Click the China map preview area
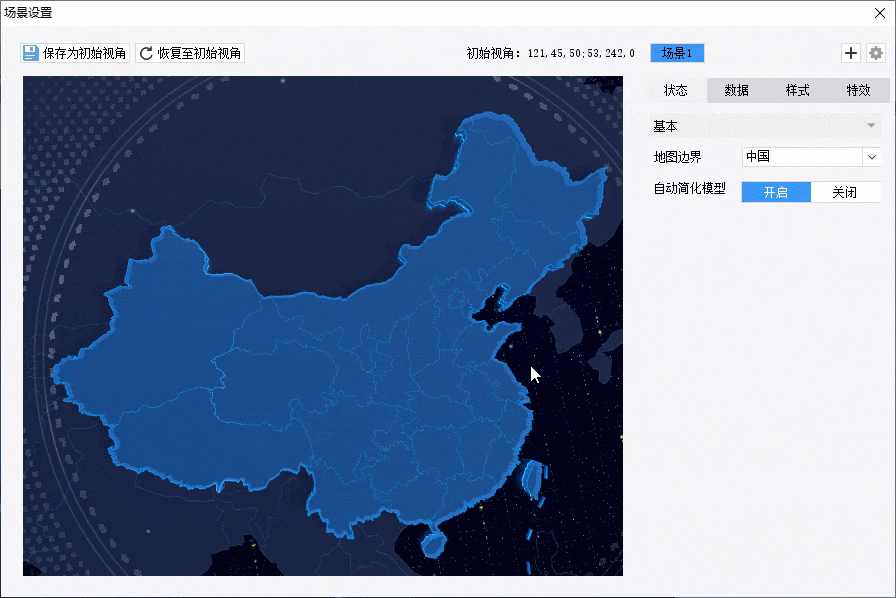Image resolution: width=896 pixels, height=598 pixels. pyautogui.click(x=323, y=326)
